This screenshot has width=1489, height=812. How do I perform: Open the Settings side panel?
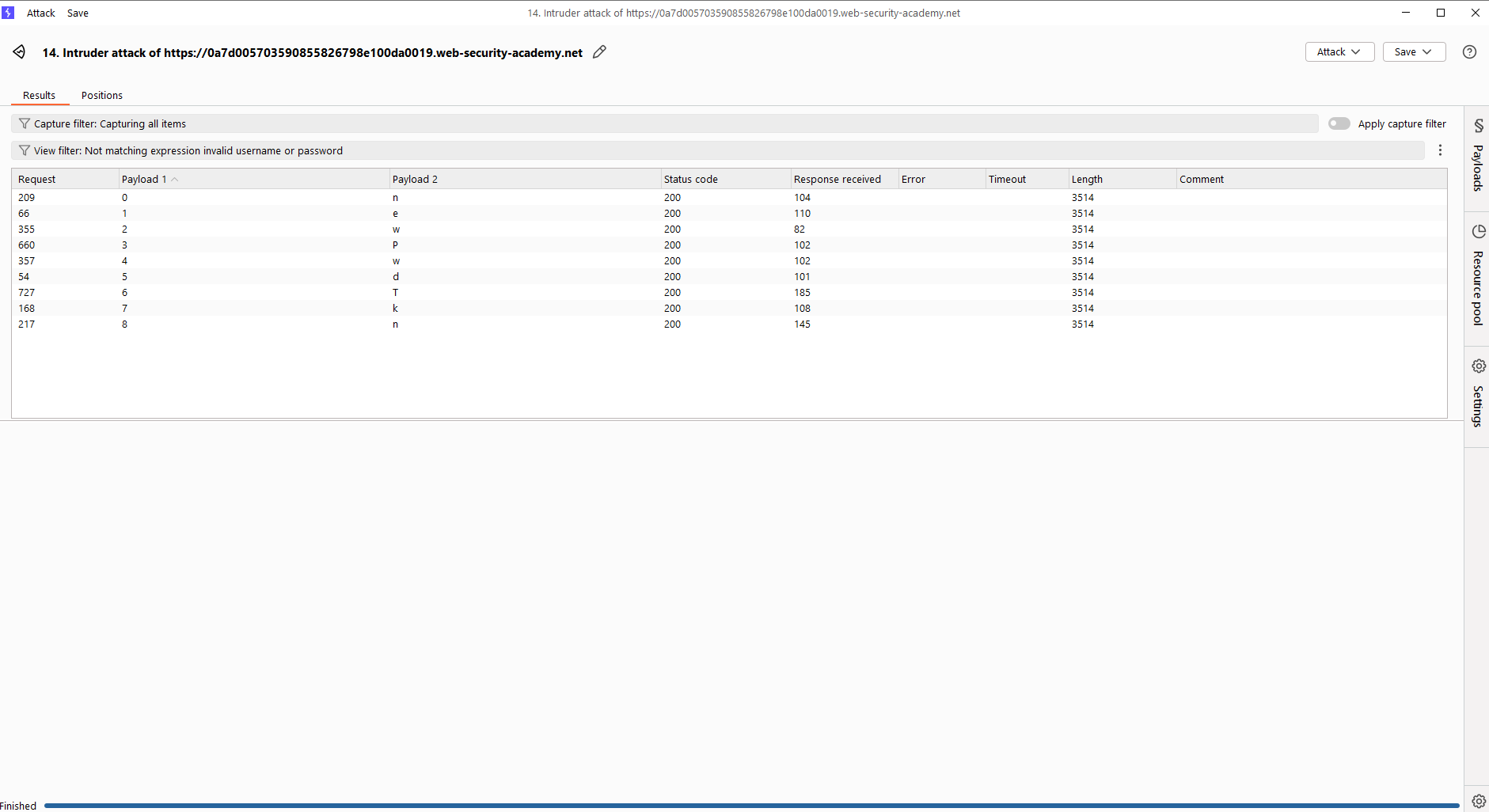tap(1477, 396)
